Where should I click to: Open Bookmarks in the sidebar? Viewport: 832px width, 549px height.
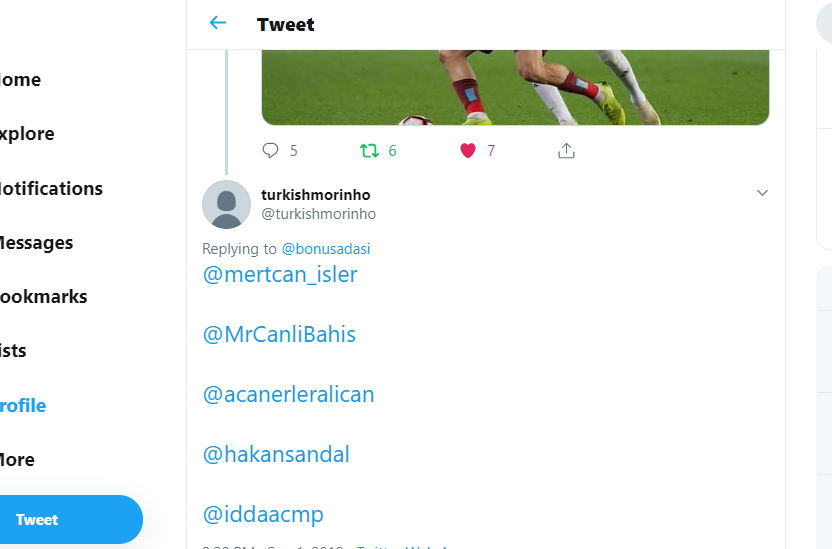(44, 297)
